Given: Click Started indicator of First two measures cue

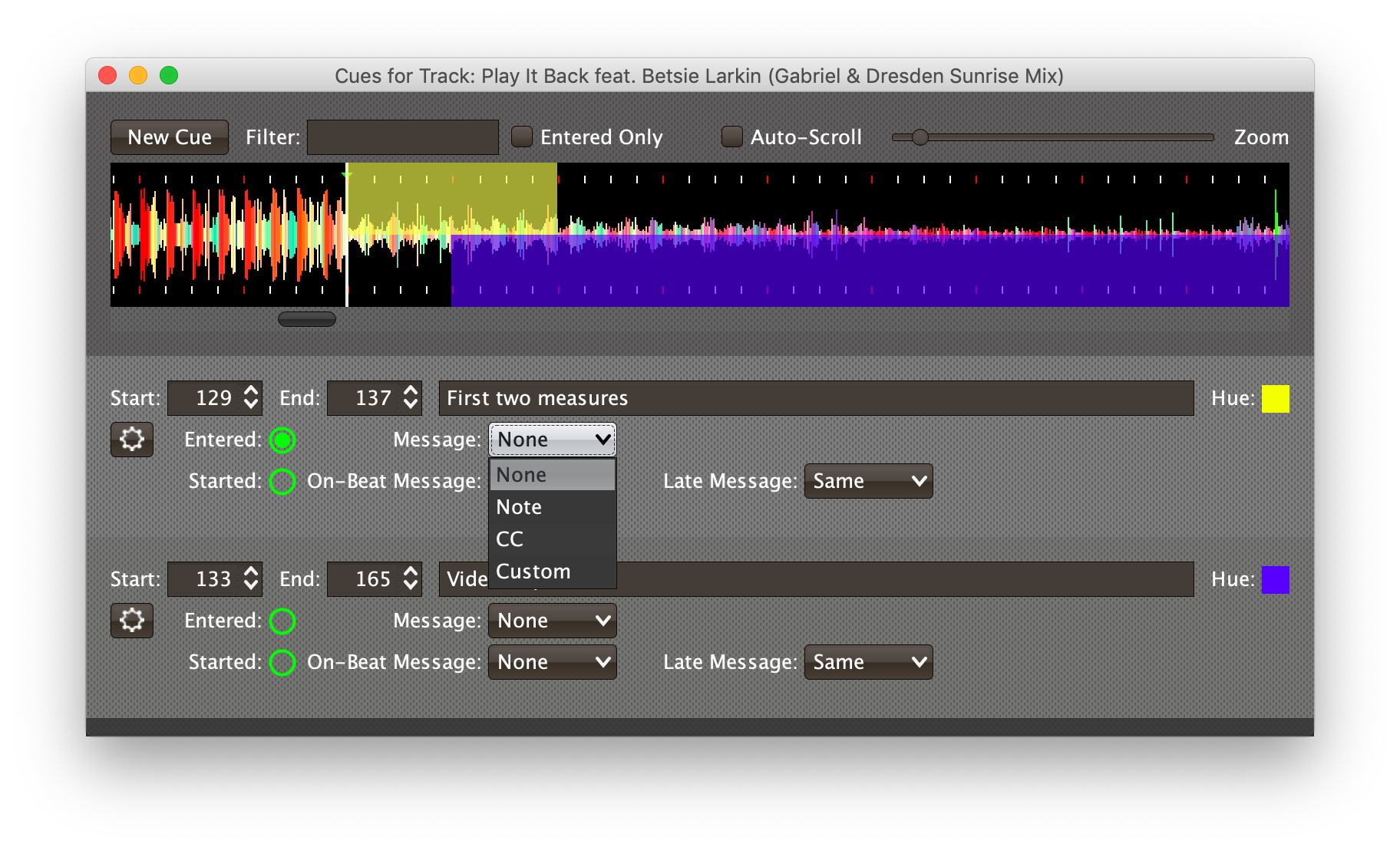Looking at the screenshot, I should click(x=282, y=481).
